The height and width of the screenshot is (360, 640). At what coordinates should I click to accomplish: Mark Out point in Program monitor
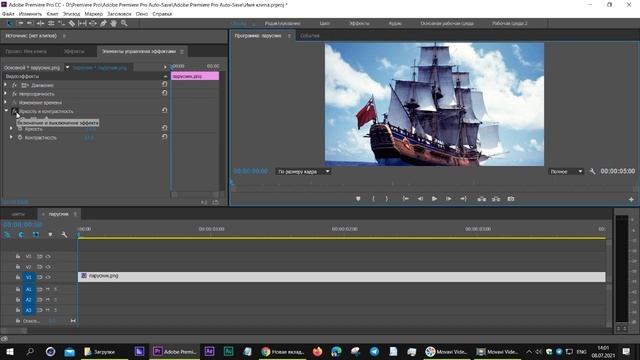(387, 199)
